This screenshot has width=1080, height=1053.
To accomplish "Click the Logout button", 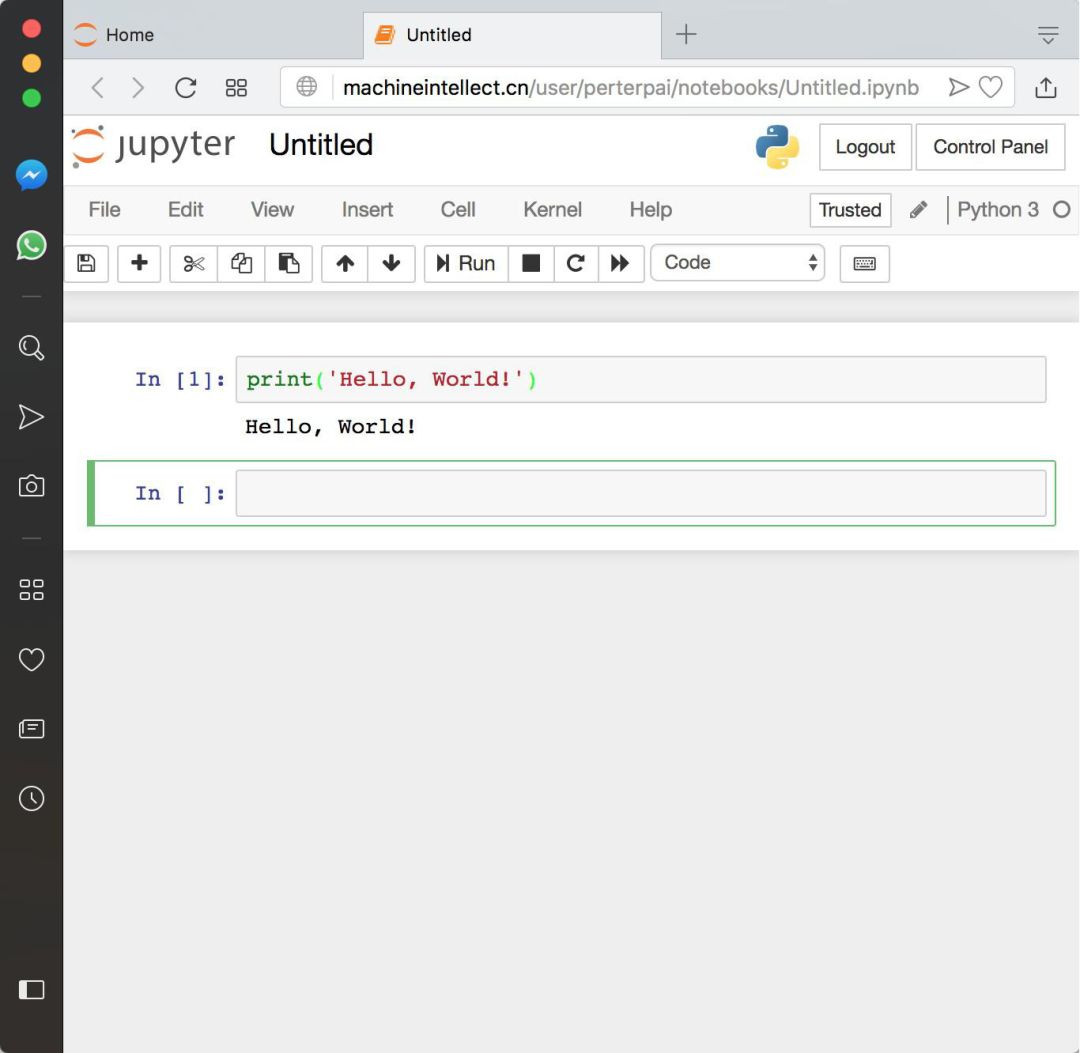I will pyautogui.click(x=865, y=147).
